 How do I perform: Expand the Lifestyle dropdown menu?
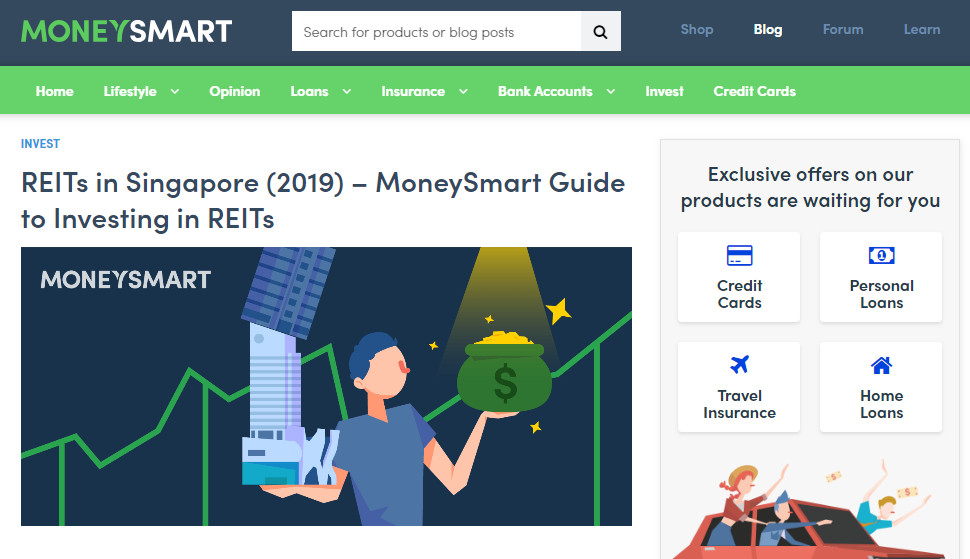(x=174, y=91)
